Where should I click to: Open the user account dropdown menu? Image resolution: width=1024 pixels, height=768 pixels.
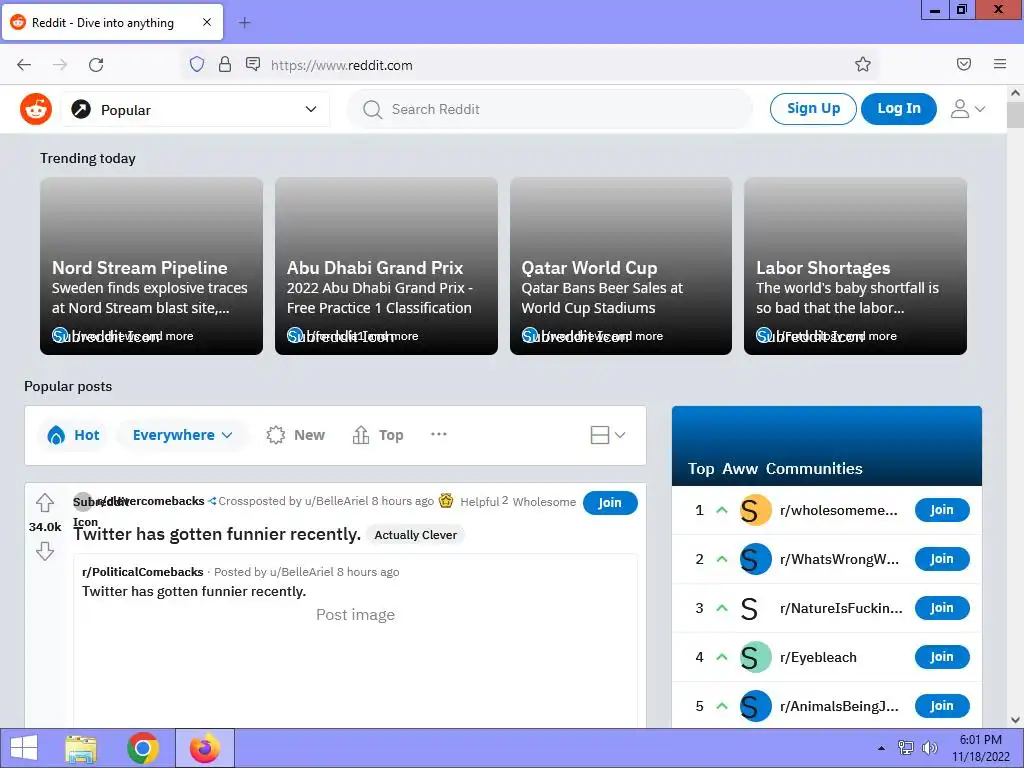(968, 109)
